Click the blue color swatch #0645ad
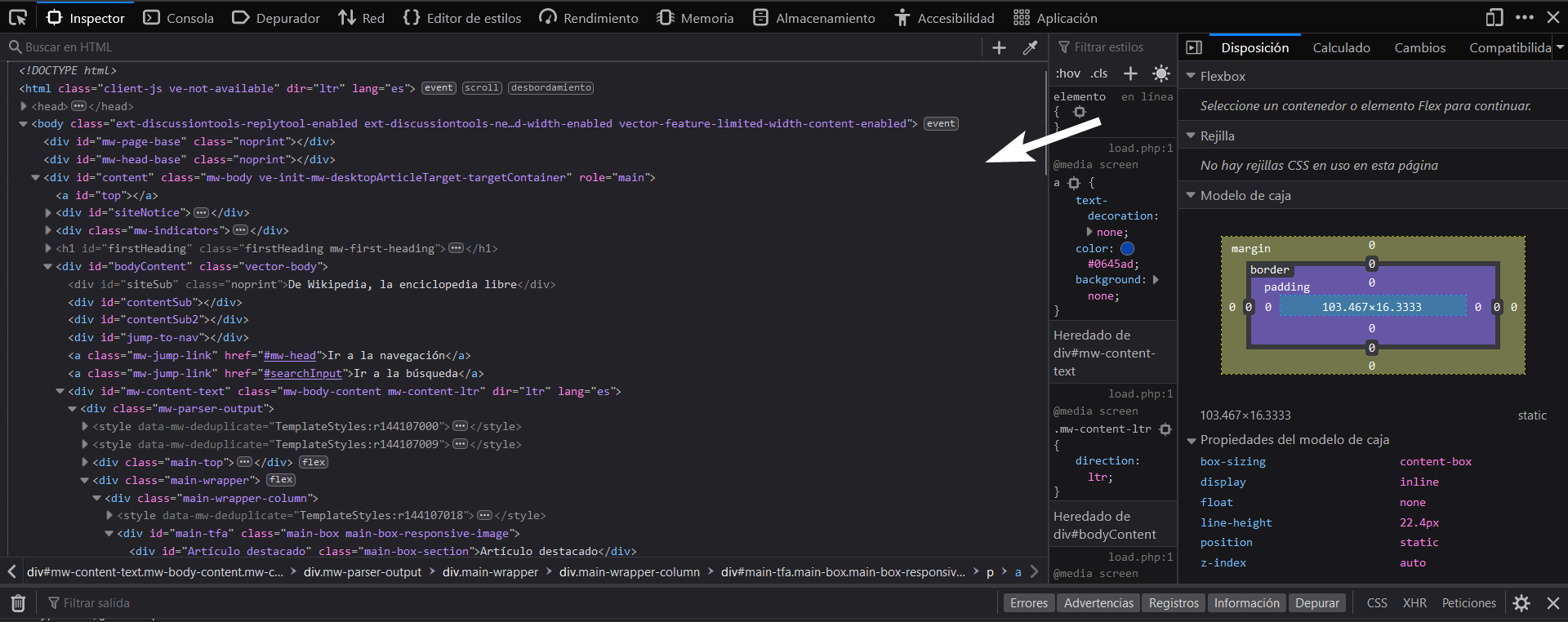 click(1127, 248)
